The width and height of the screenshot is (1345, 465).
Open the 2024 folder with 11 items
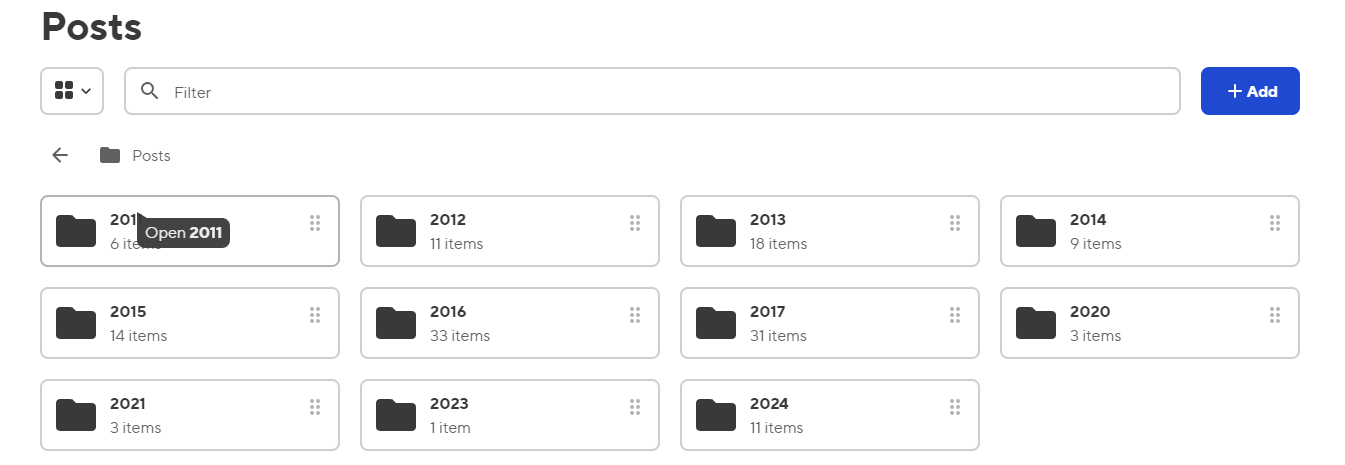(768, 404)
